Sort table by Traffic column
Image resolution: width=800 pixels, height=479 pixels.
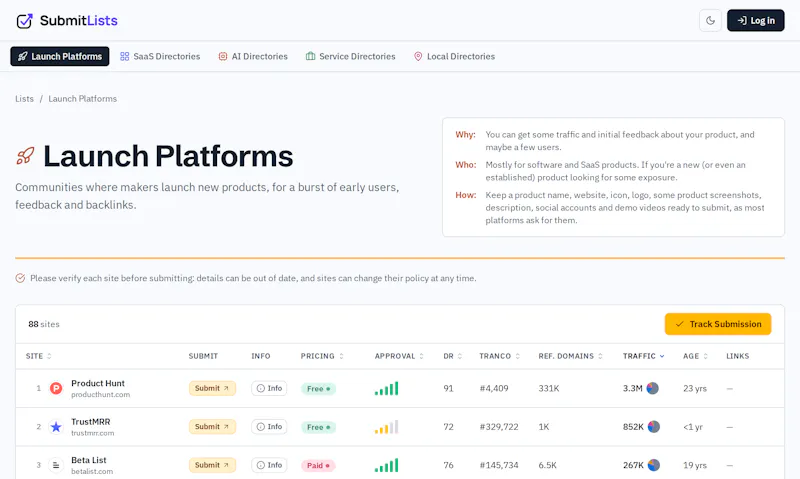[x=643, y=356]
